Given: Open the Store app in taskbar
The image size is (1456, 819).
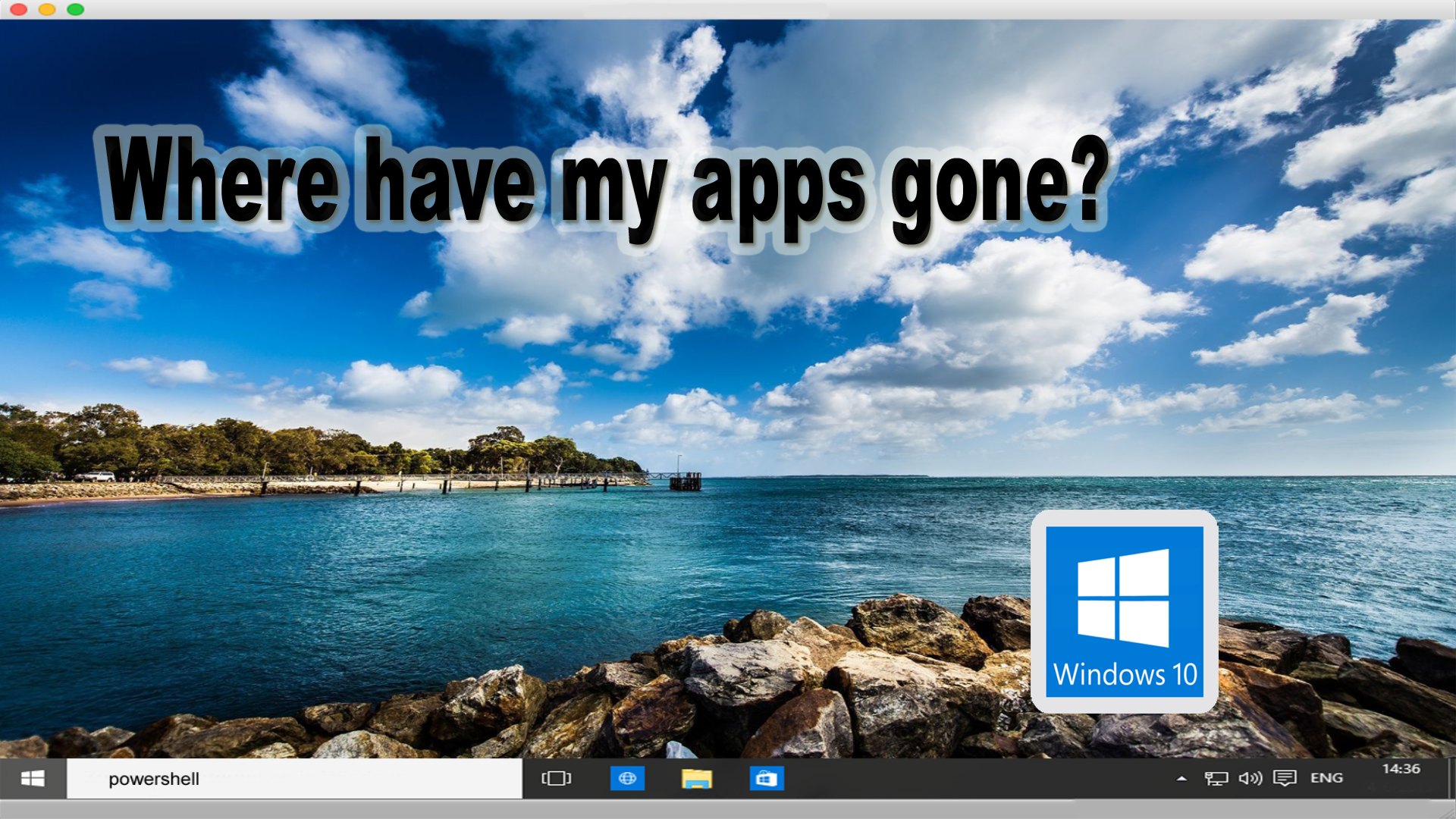Looking at the screenshot, I should [766, 779].
